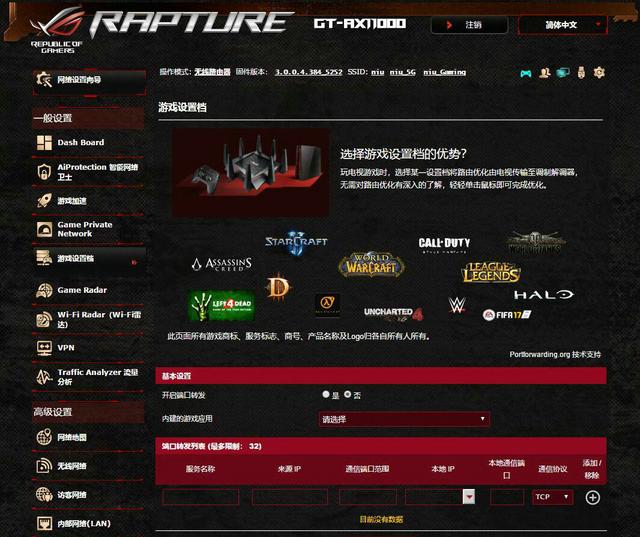Select 否 for 开启端口转发
The height and width of the screenshot is (537, 640).
pyautogui.click(x=347, y=394)
